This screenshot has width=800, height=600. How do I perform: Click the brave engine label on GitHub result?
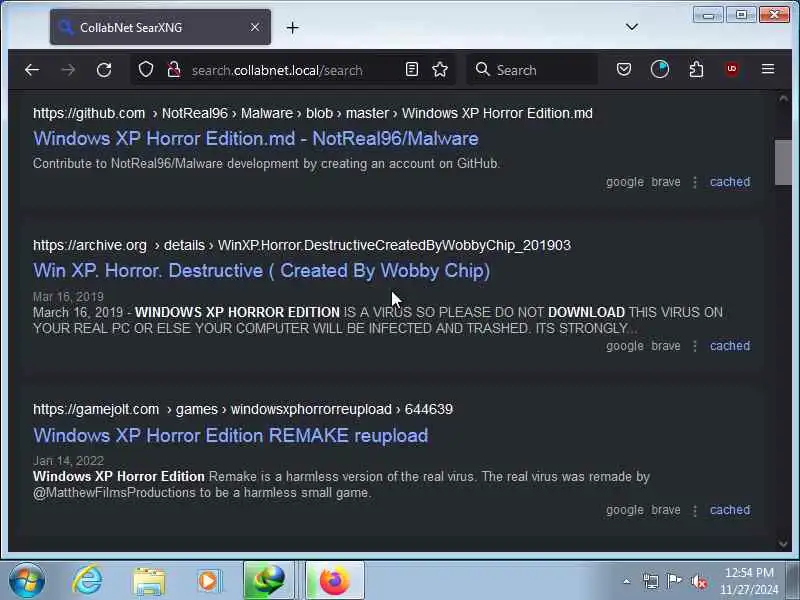coord(666,182)
